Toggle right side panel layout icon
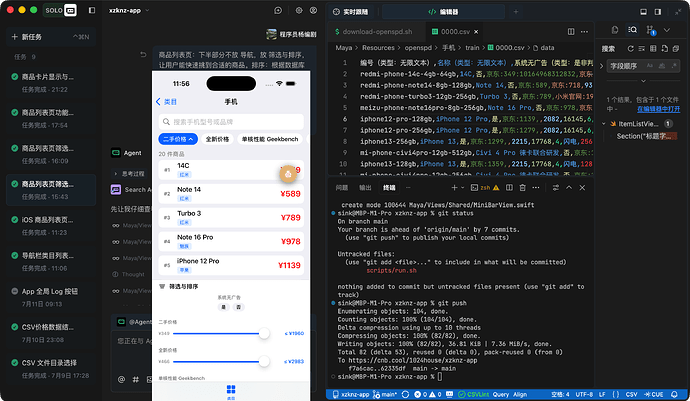The height and width of the screenshot is (401, 690). 658,12
